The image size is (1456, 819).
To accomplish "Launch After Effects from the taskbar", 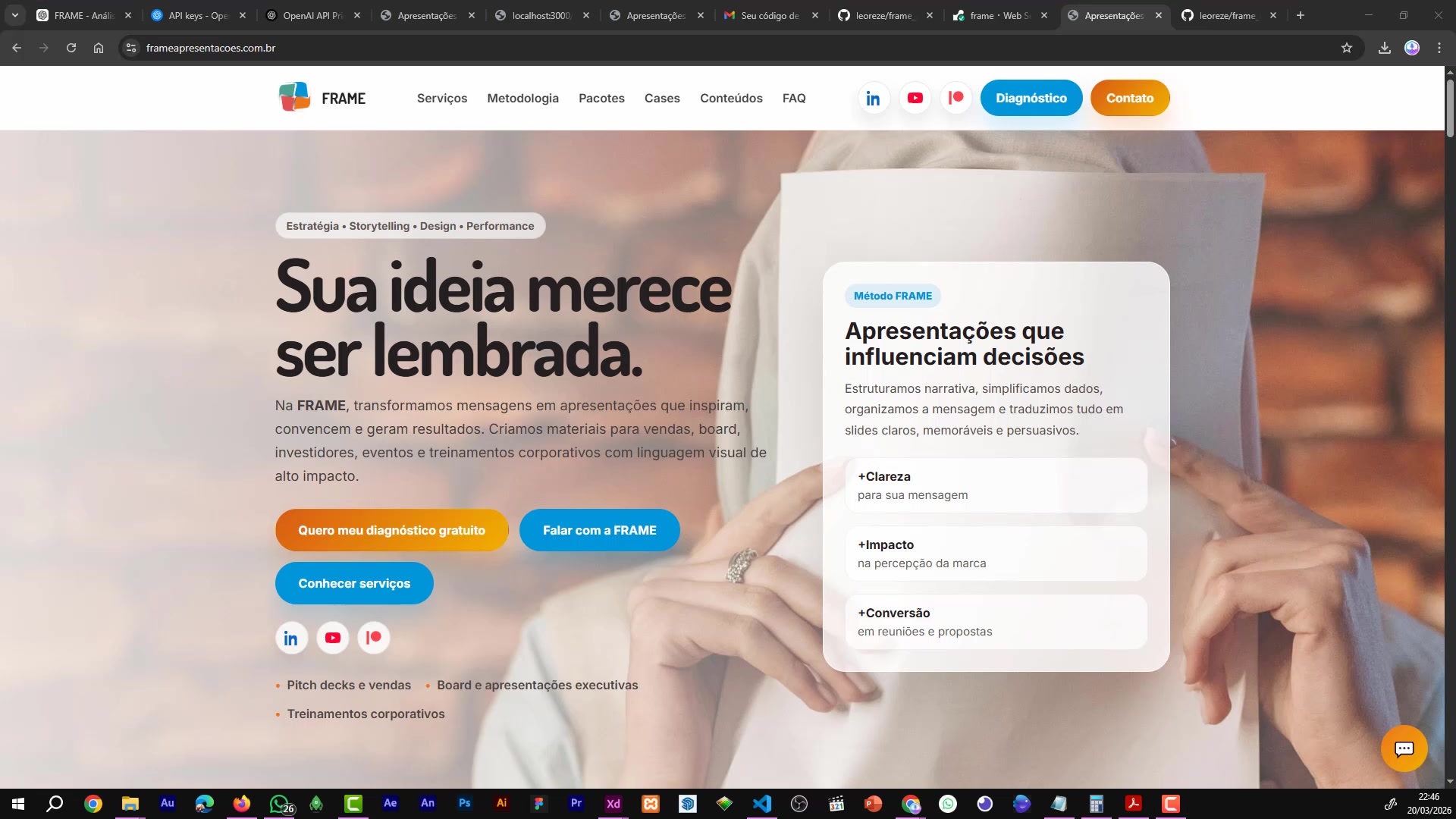I will (x=391, y=804).
